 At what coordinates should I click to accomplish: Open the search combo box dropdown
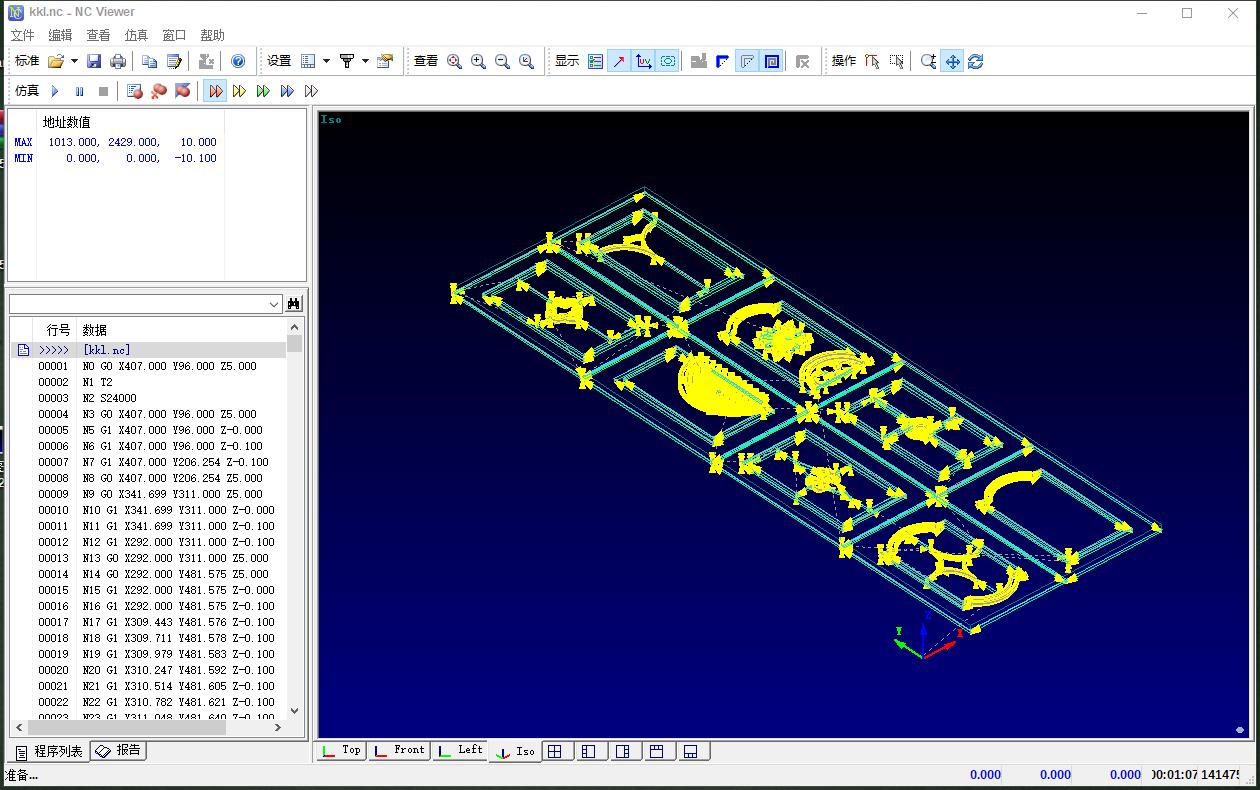click(x=274, y=303)
